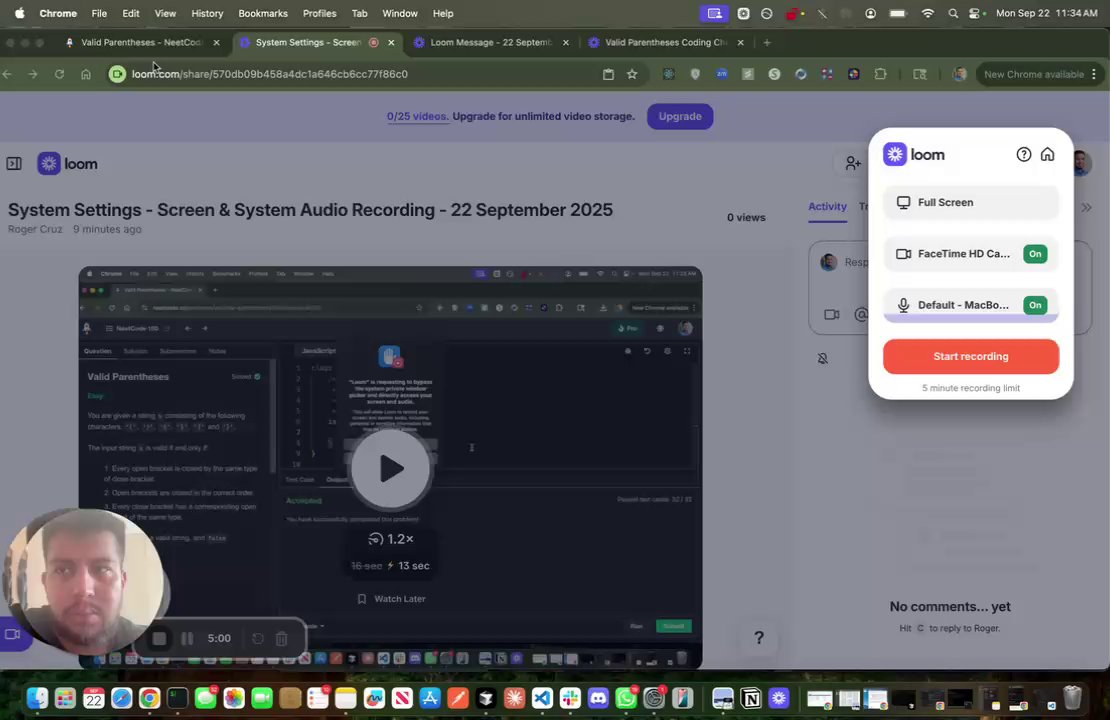Click the Loom recorder menu bar icon
This screenshot has width=1110, height=720.
(x=715, y=13)
